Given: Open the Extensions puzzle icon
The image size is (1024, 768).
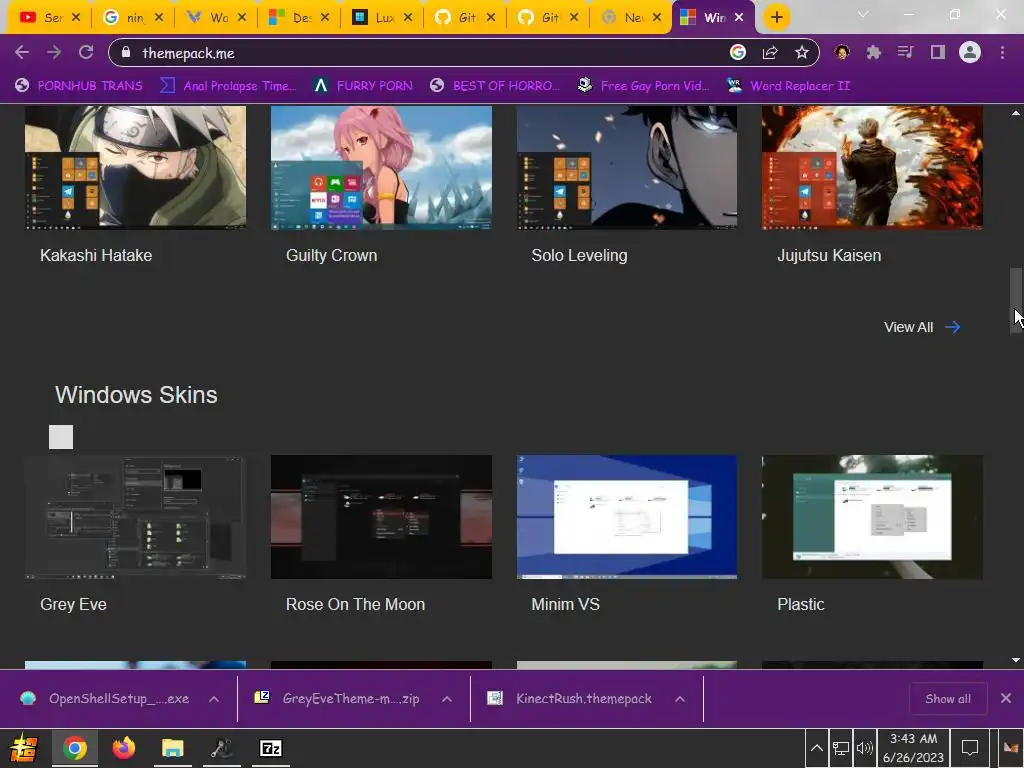Looking at the screenshot, I should tap(874, 52).
